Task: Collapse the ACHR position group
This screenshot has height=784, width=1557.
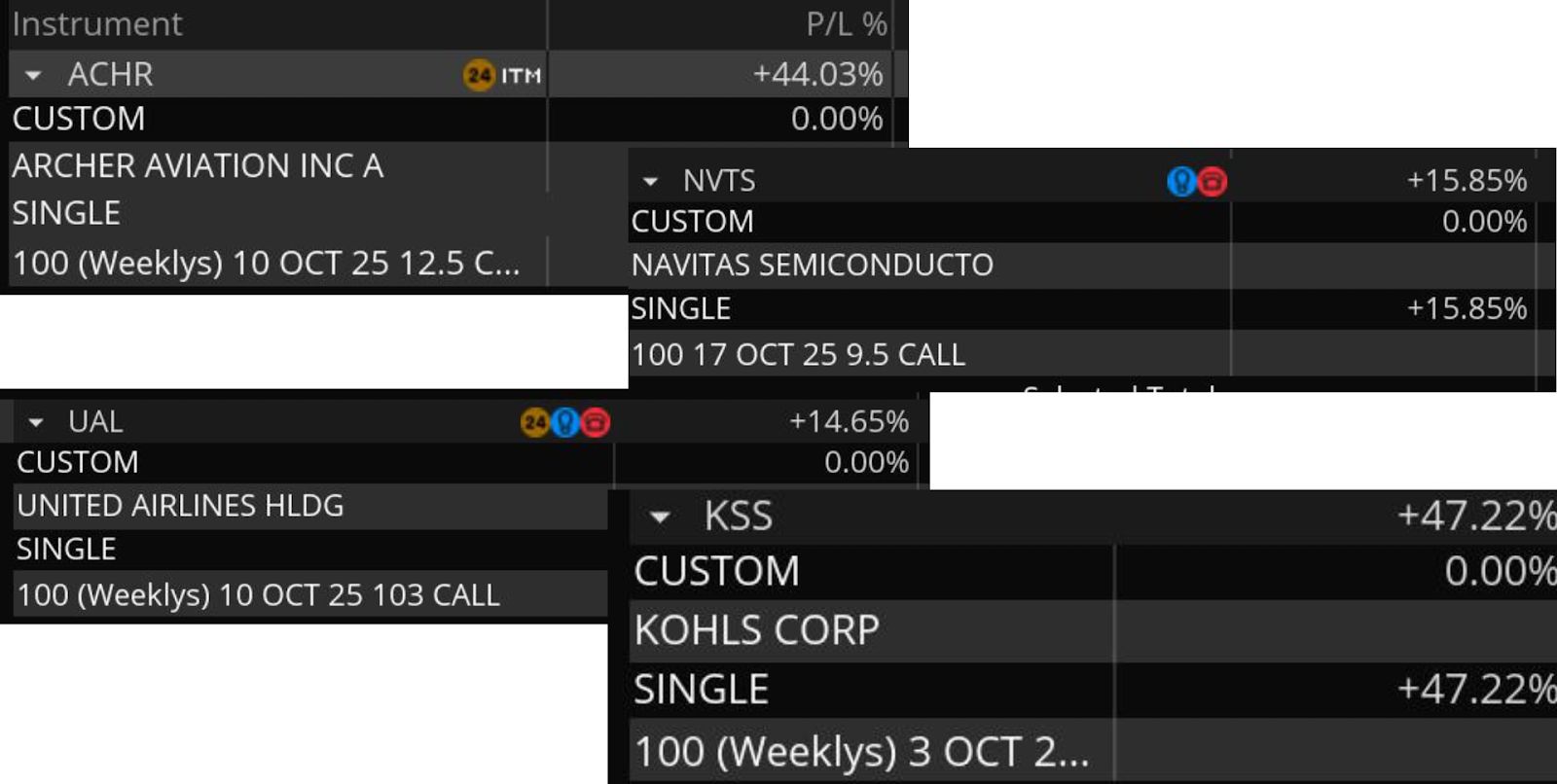Action: (33, 75)
